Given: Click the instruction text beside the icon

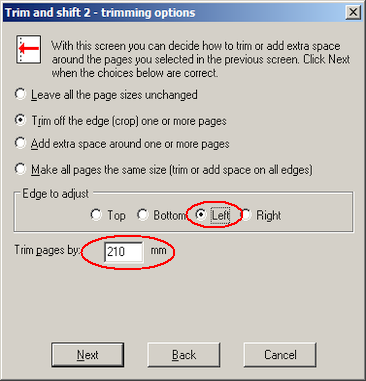Looking at the screenshot, I should pos(200,59).
